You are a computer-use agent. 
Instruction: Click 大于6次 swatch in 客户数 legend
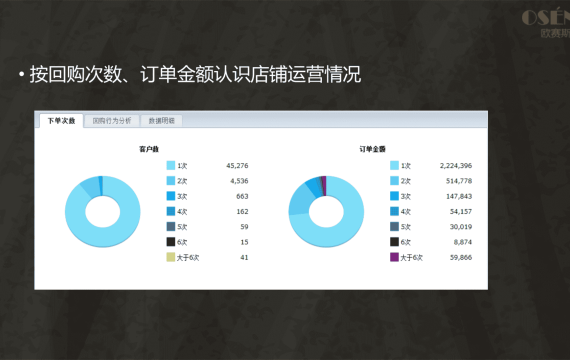pos(170,257)
